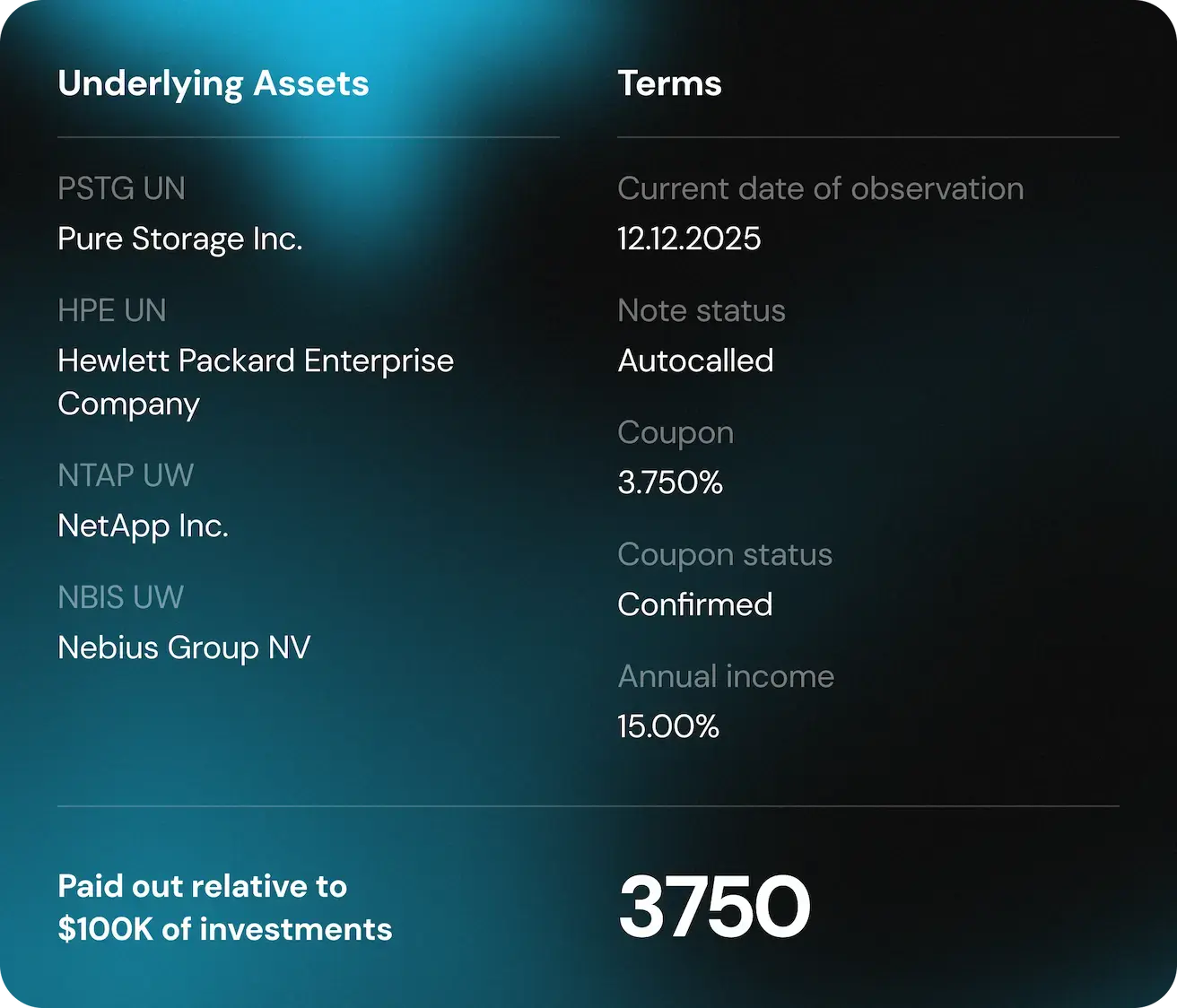Select the NBIS UW ticker label
This screenshot has height=1008, width=1177.
120,597
